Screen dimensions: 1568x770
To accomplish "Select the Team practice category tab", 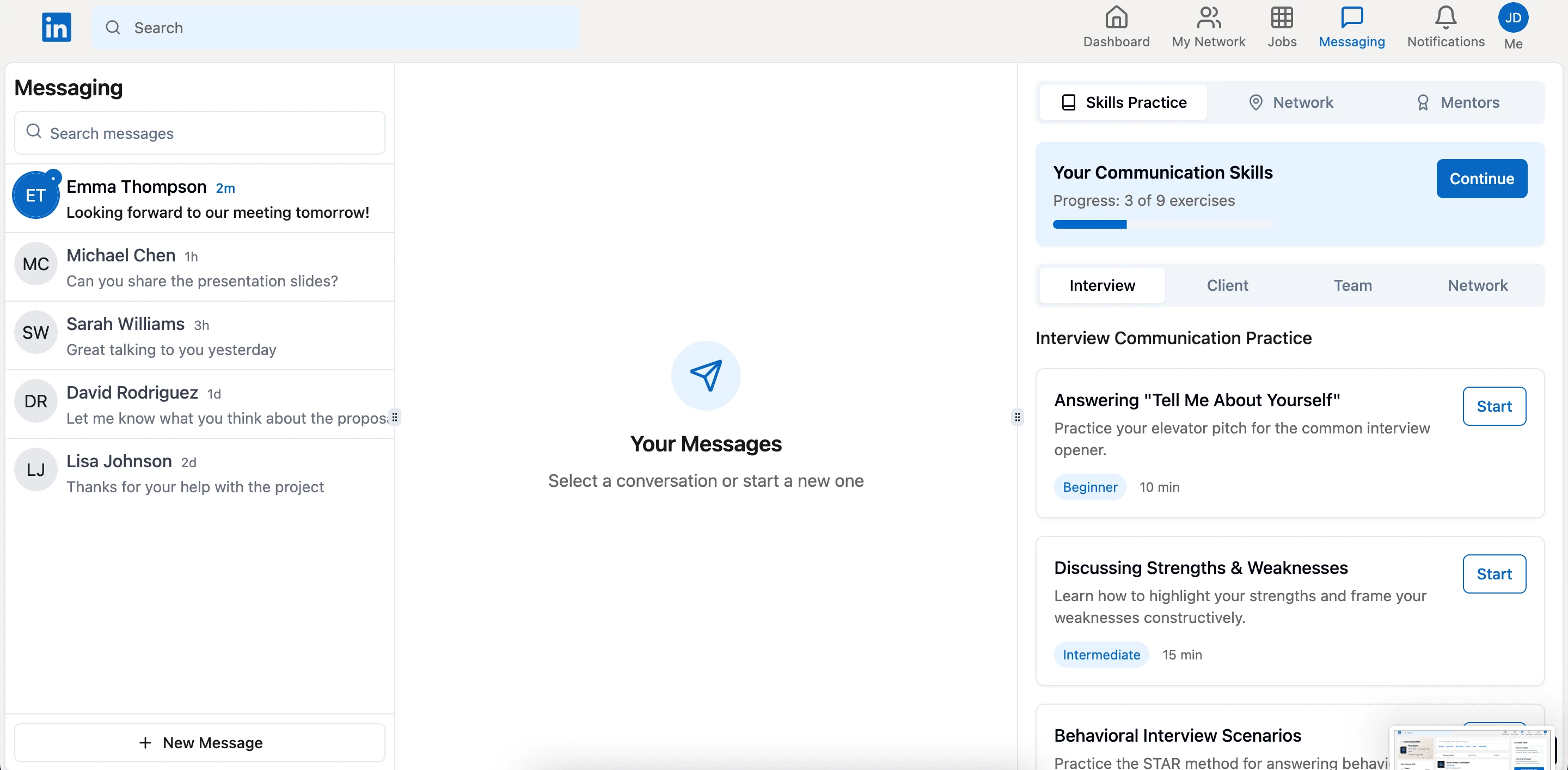I will (x=1352, y=285).
